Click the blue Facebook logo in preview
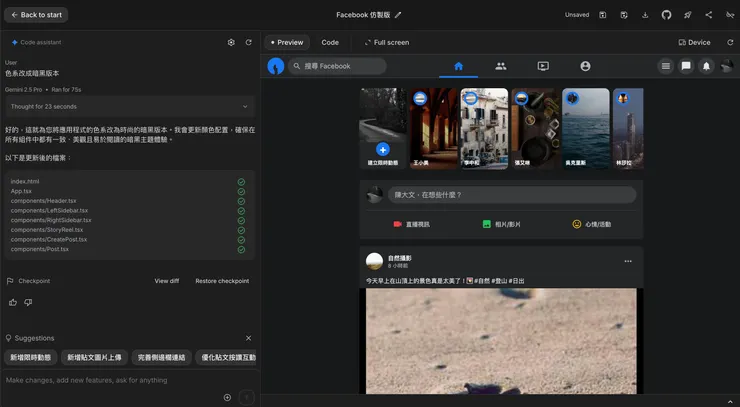Screen dimensions: 740x407 [276, 66]
